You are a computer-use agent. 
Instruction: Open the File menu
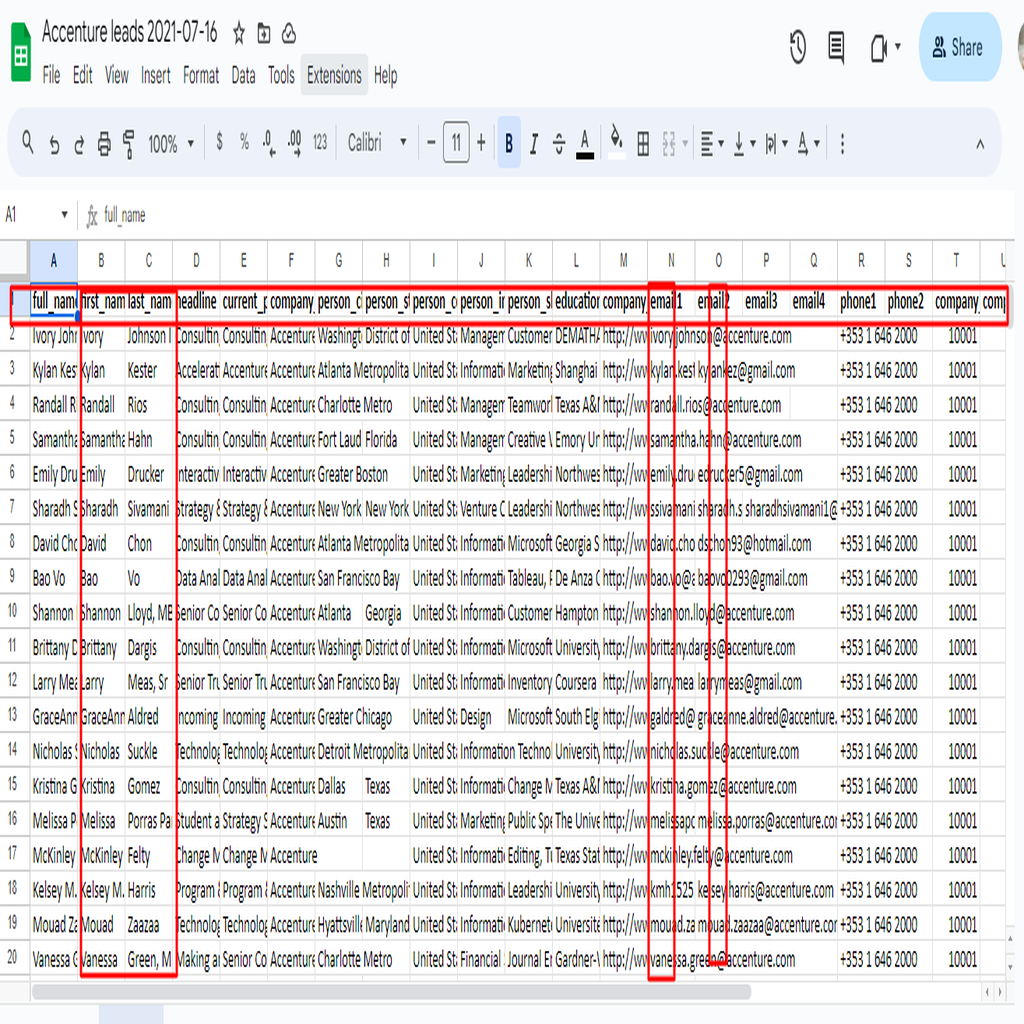[x=51, y=76]
